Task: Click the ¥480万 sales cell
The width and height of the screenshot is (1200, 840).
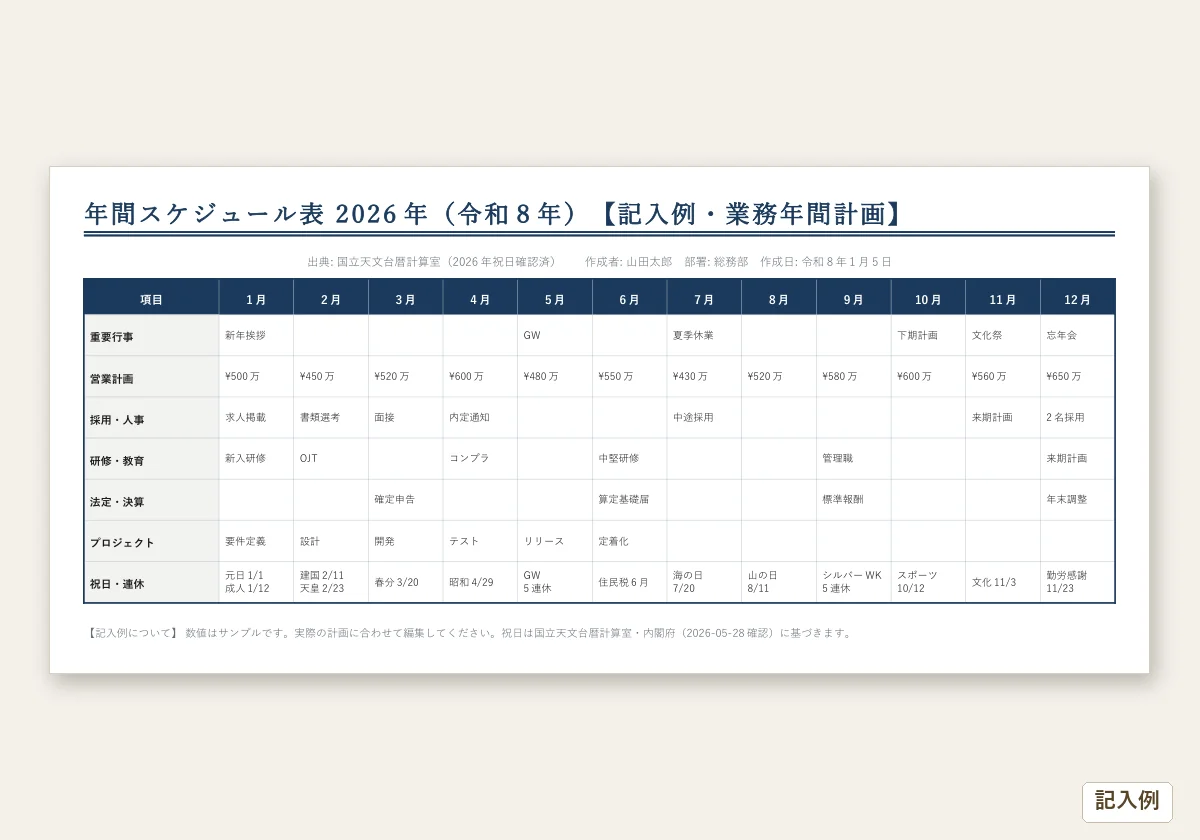Action: (x=555, y=377)
